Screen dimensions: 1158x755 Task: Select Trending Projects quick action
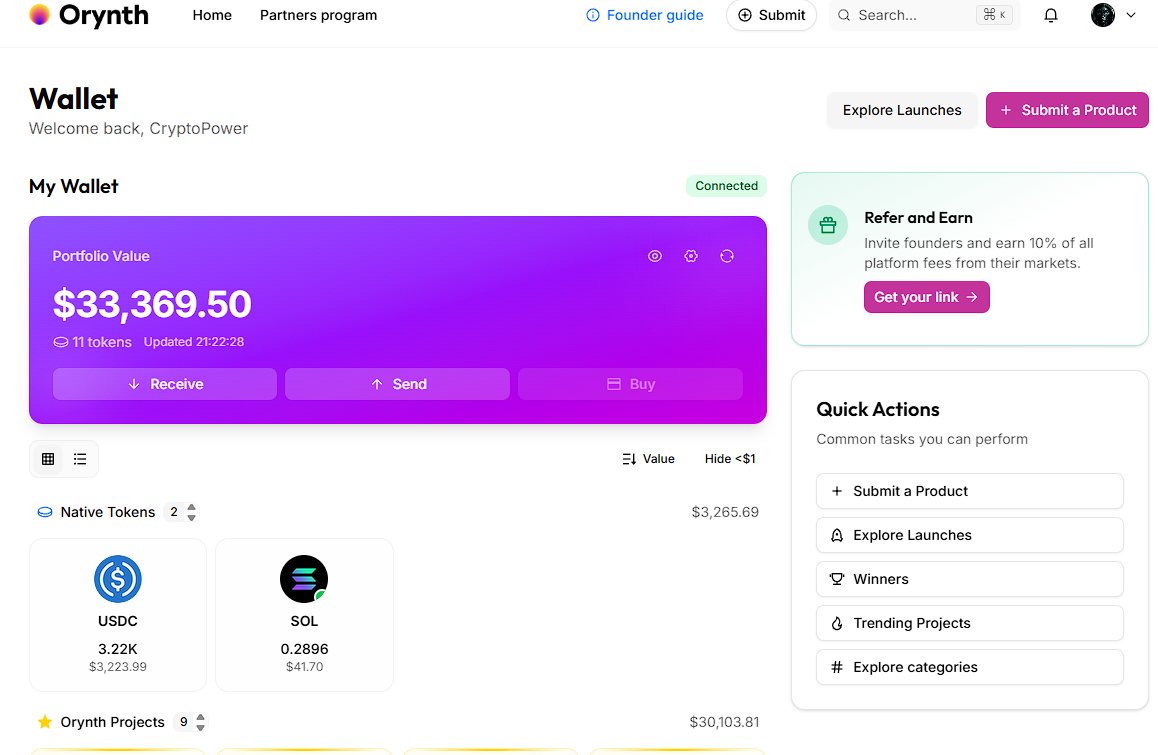tap(970, 623)
